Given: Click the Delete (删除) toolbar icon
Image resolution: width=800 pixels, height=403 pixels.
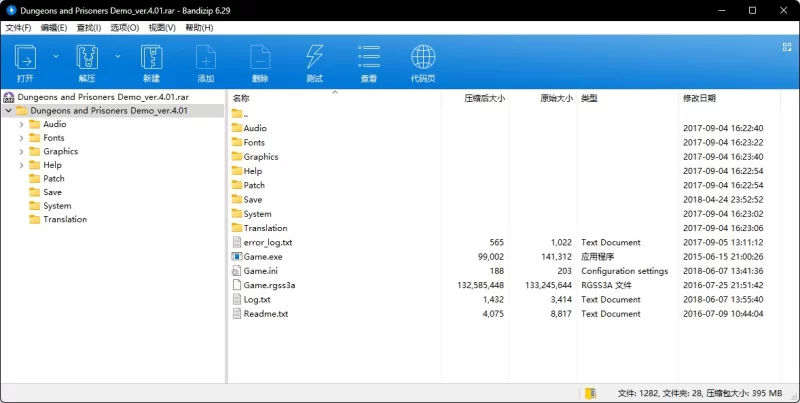Looking at the screenshot, I should (x=260, y=57).
